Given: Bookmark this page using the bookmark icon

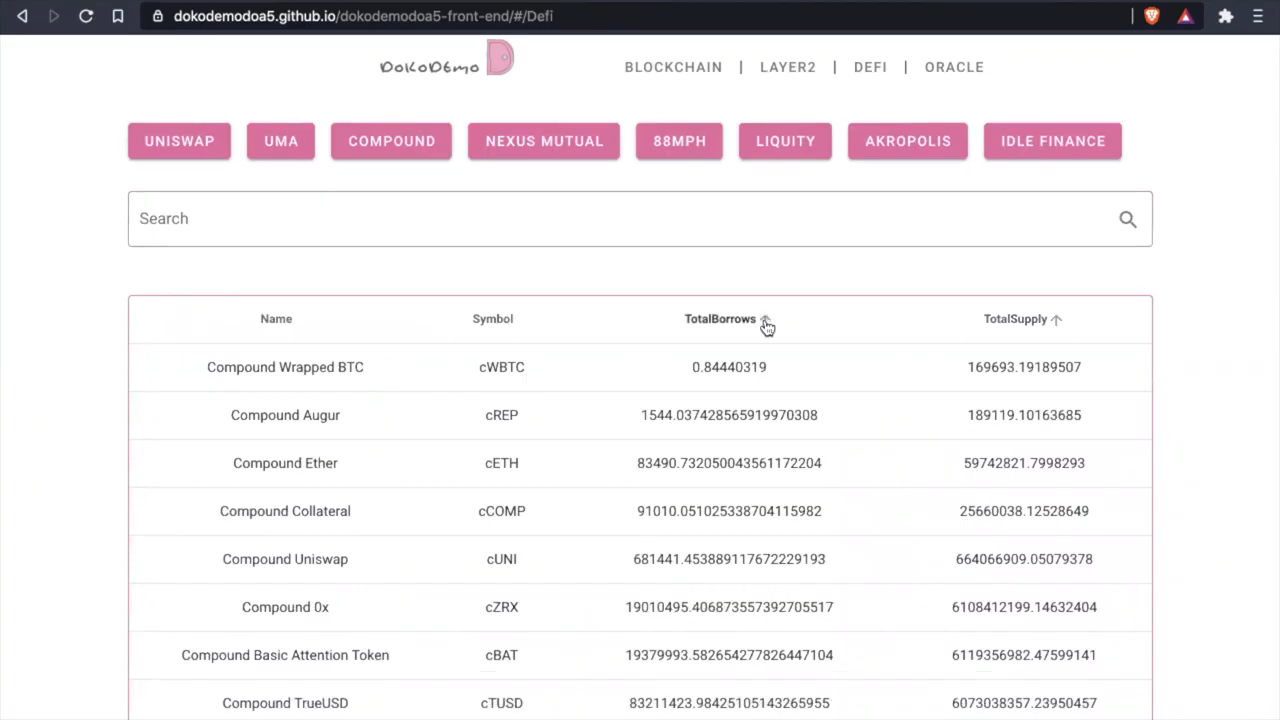Looking at the screenshot, I should pyautogui.click(x=118, y=16).
